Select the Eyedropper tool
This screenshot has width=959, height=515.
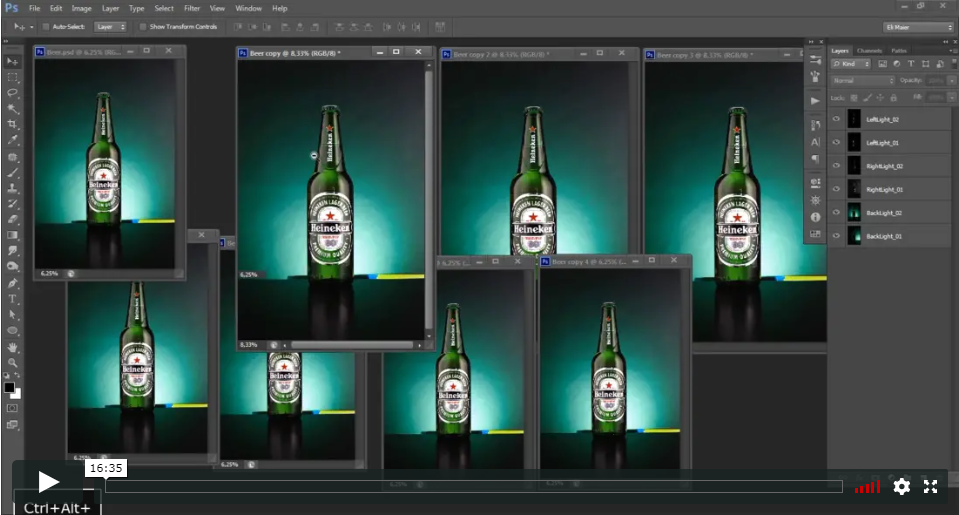pyautogui.click(x=12, y=140)
